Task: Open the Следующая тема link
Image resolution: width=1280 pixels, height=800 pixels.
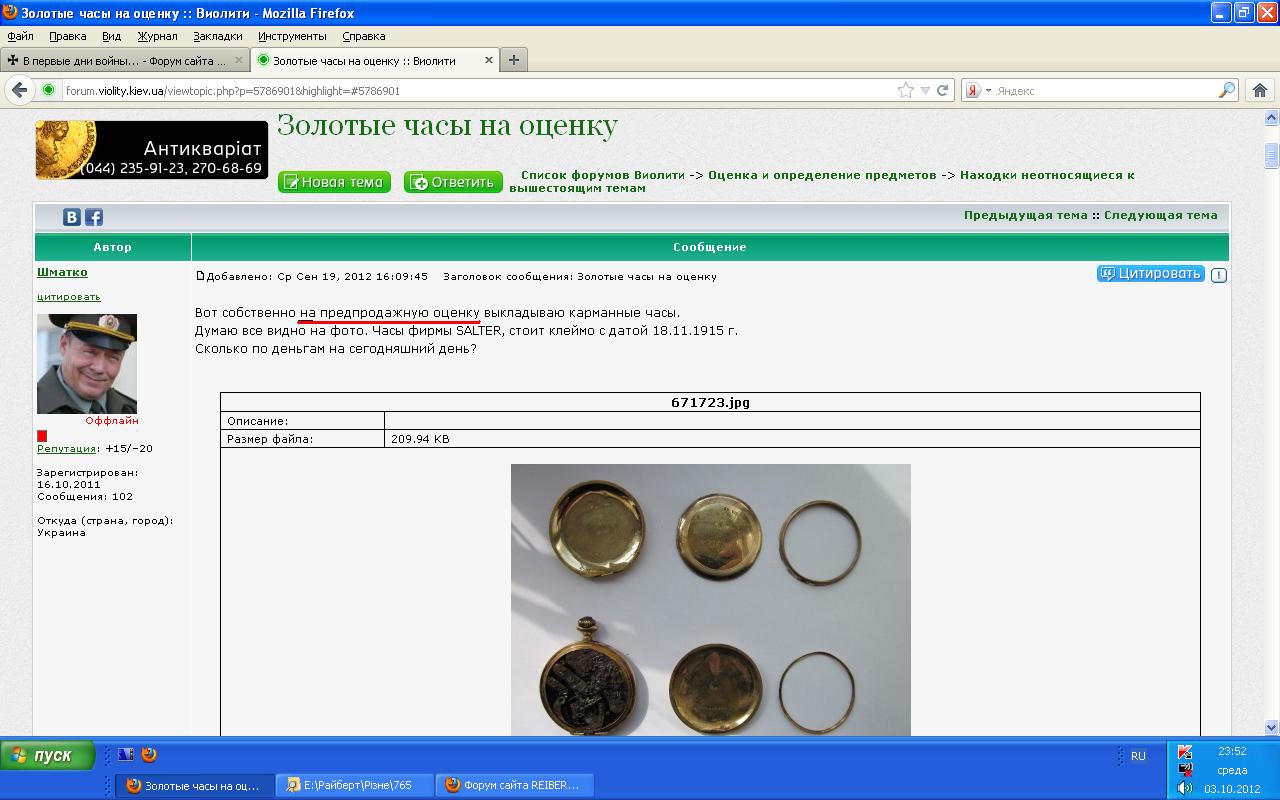Action: coord(1160,215)
